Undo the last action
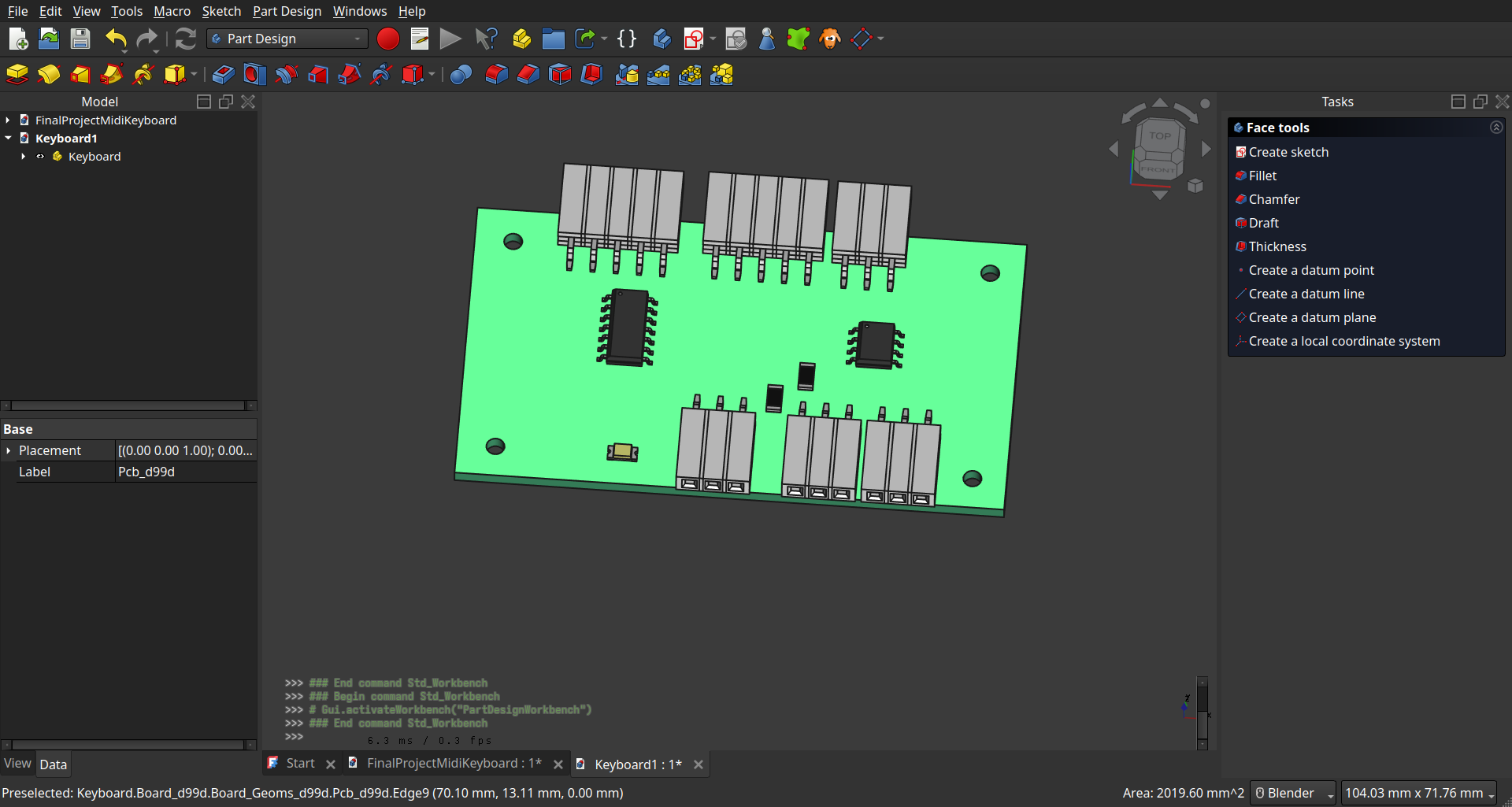Image resolution: width=1512 pixels, height=807 pixels. 116,39
